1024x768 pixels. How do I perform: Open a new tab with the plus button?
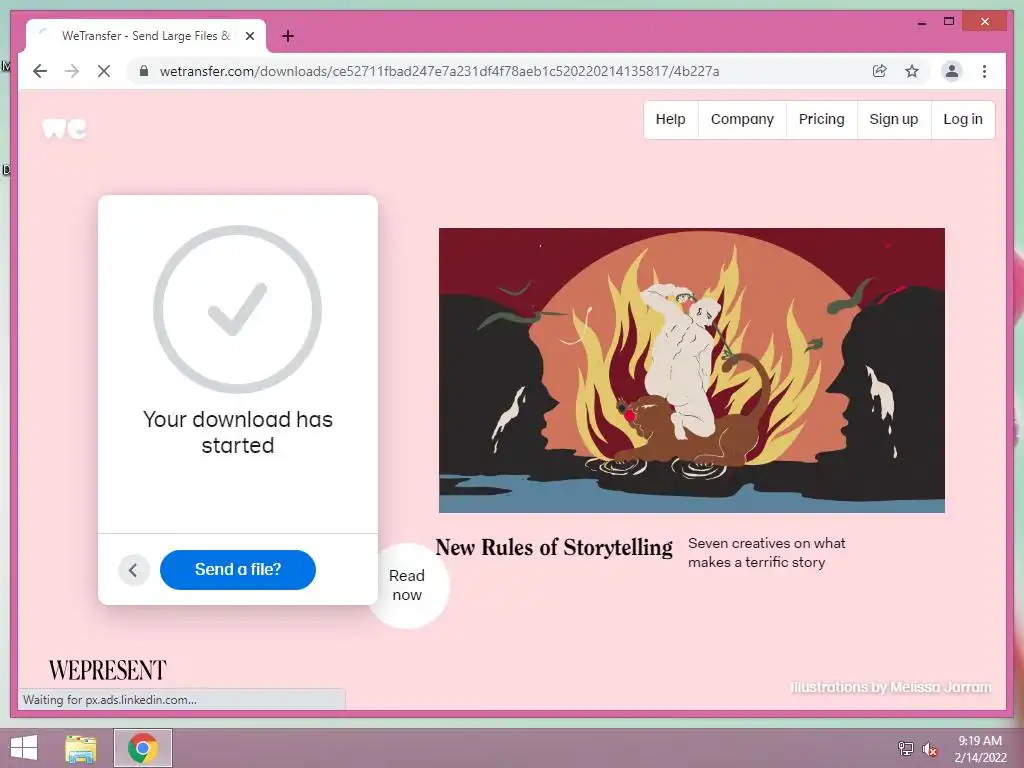coord(288,36)
